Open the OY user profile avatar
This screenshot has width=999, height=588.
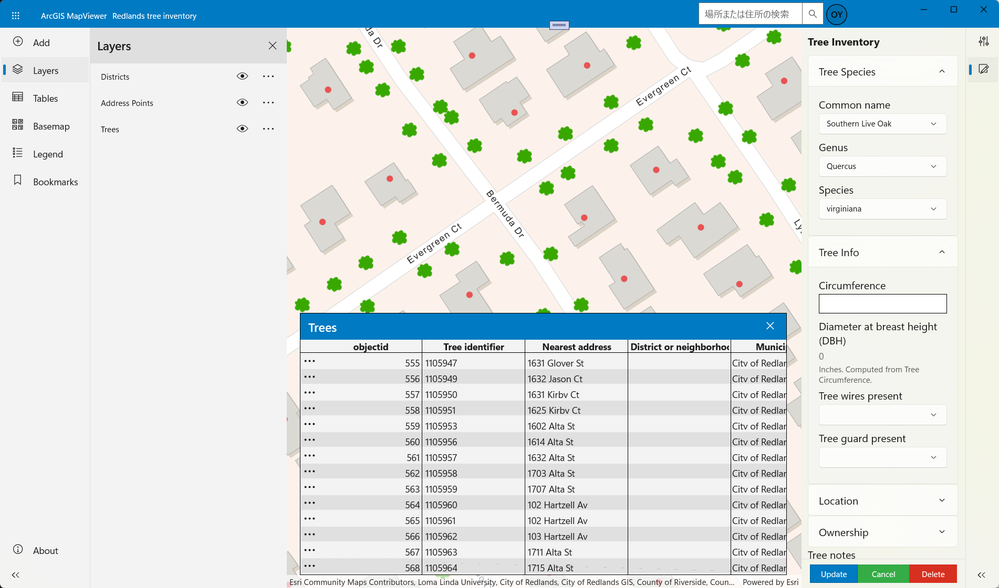[837, 14]
